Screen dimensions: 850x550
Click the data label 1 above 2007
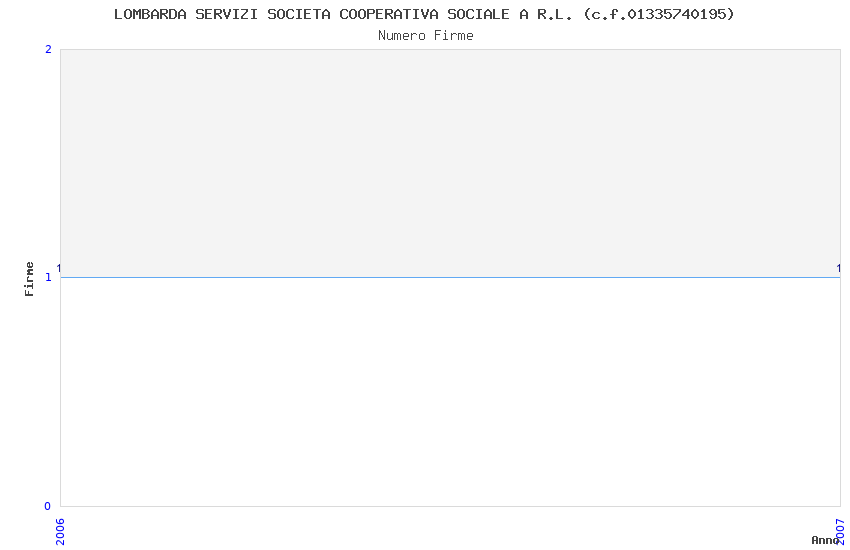(839, 268)
